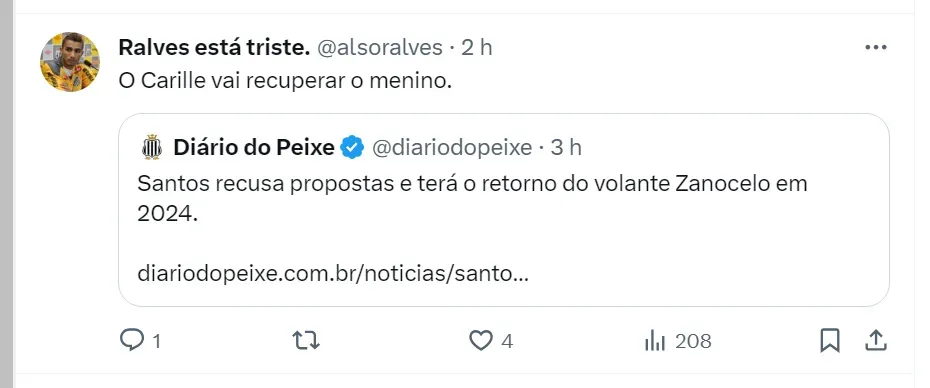Viewport: 930px width, 388px height.
Task: Open the Ralves está triste profile picture
Action: (x=70, y=62)
